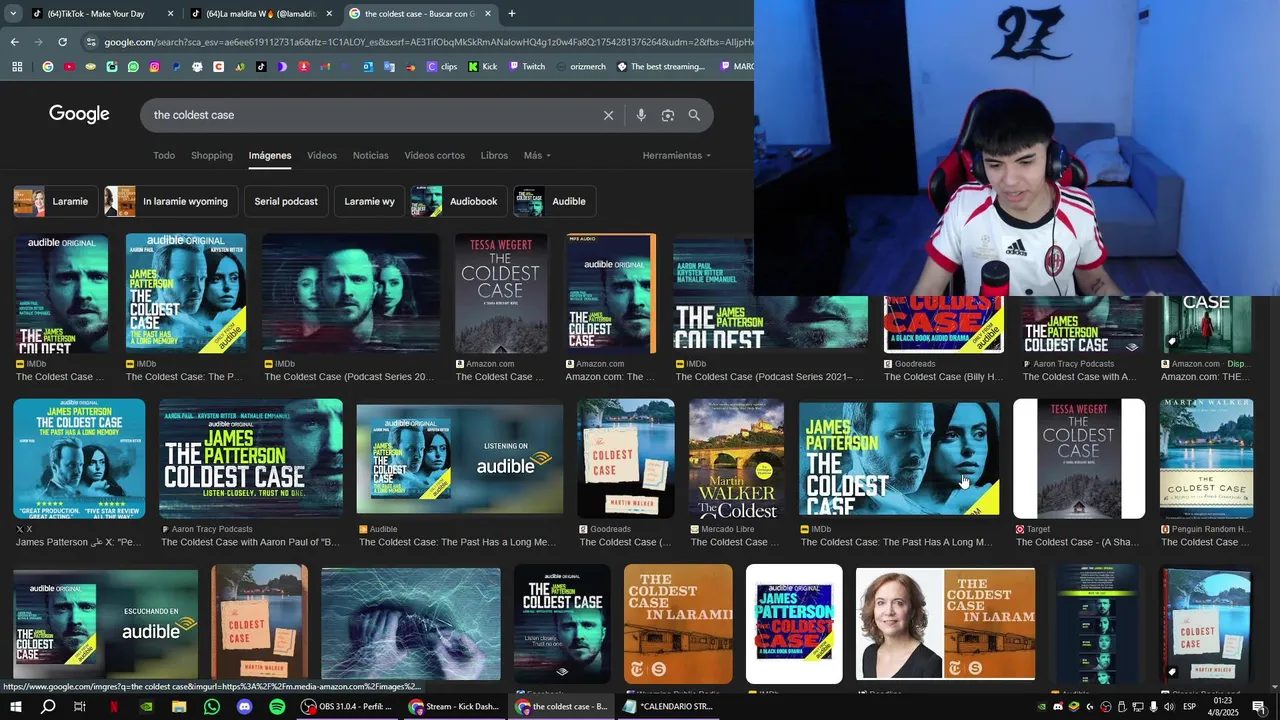Open the Kick bookmark
Screen dimensions: 1280x720
[482, 67]
